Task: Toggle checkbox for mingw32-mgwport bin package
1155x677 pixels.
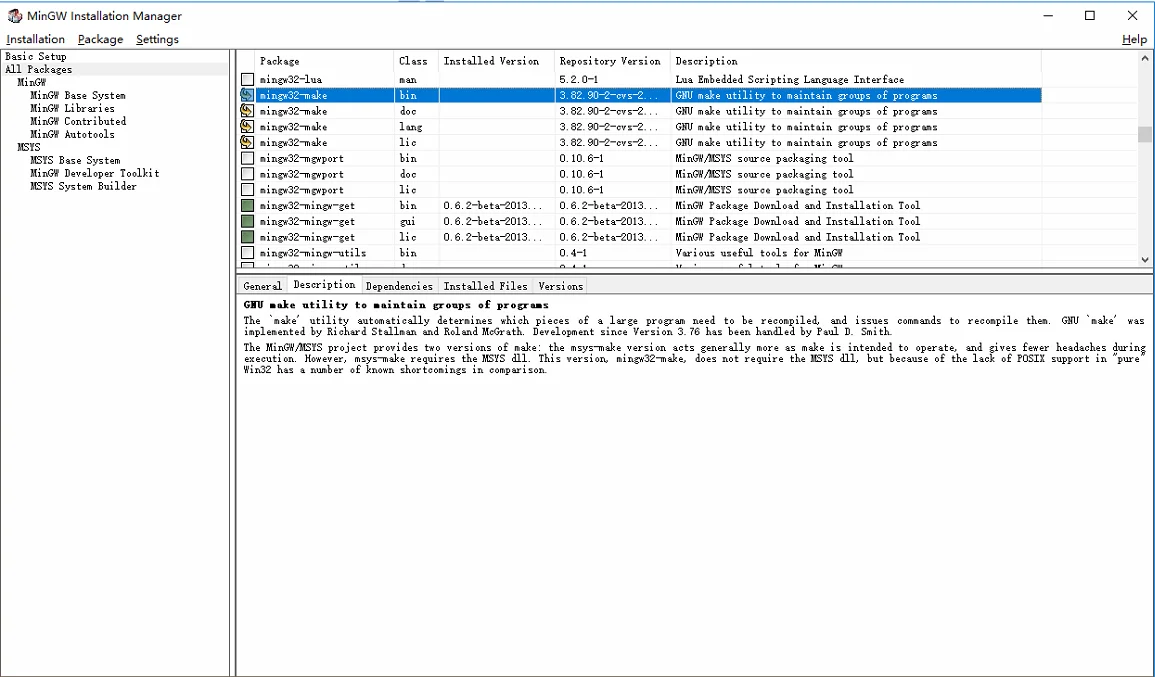Action: [248, 158]
